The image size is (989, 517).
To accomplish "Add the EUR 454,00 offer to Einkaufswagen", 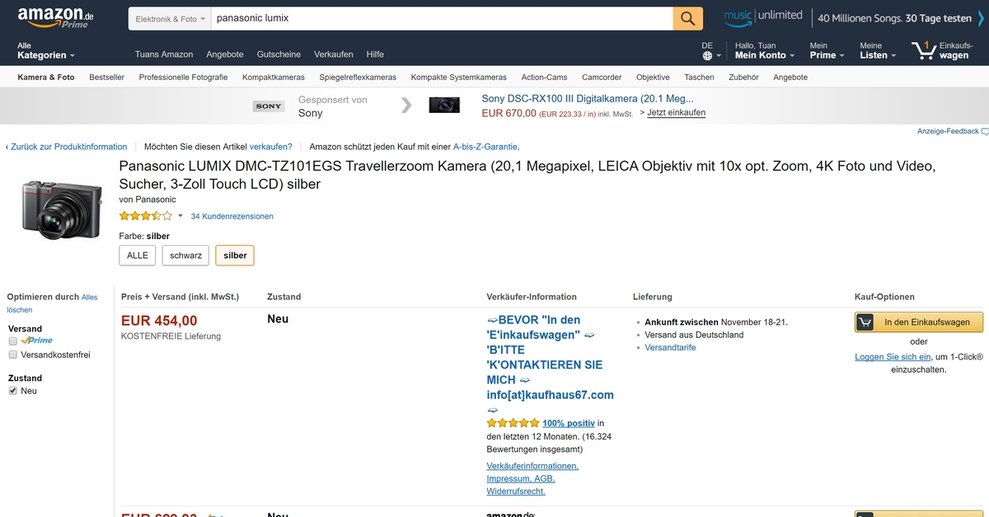I will pos(918,322).
